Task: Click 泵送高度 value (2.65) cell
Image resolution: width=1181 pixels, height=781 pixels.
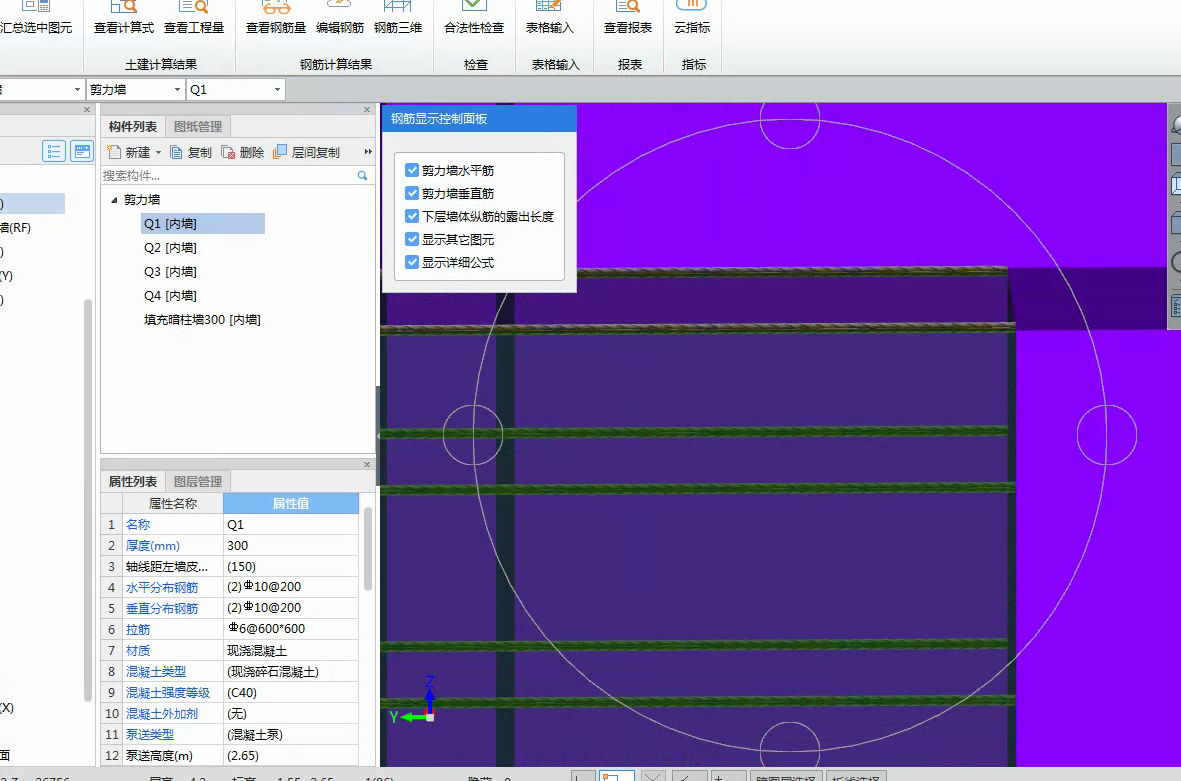Action: coord(291,755)
